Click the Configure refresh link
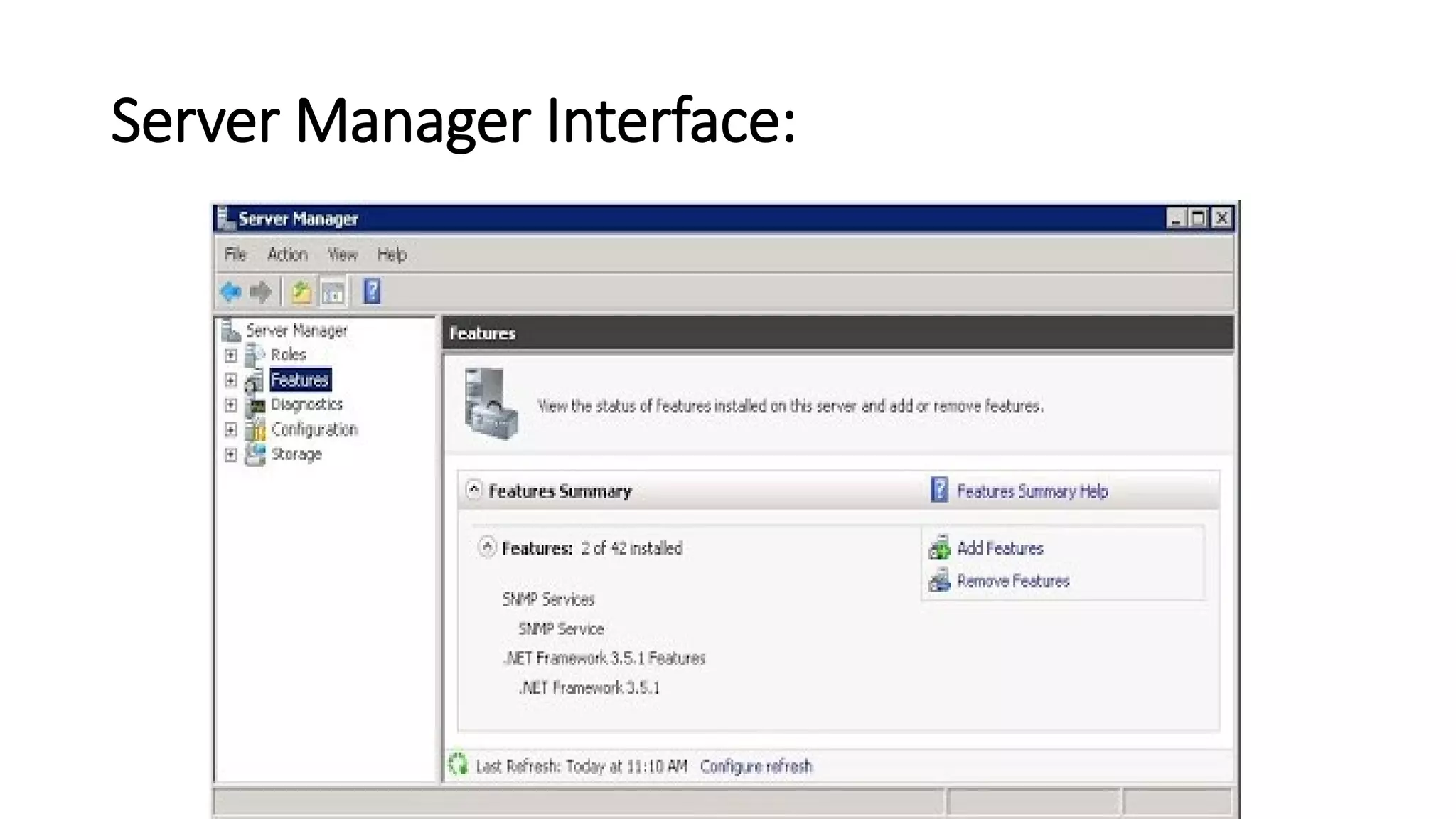Image resolution: width=1456 pixels, height=819 pixels. (x=756, y=766)
